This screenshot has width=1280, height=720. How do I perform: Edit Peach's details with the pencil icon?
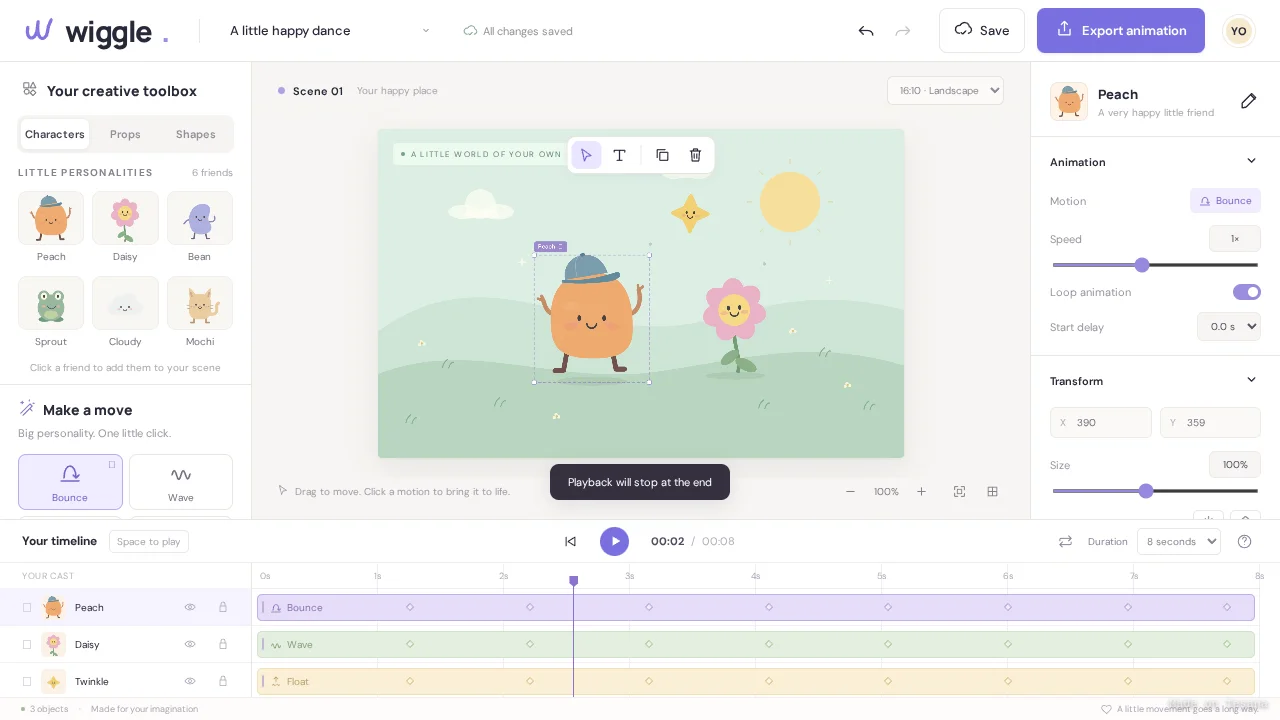click(1248, 101)
